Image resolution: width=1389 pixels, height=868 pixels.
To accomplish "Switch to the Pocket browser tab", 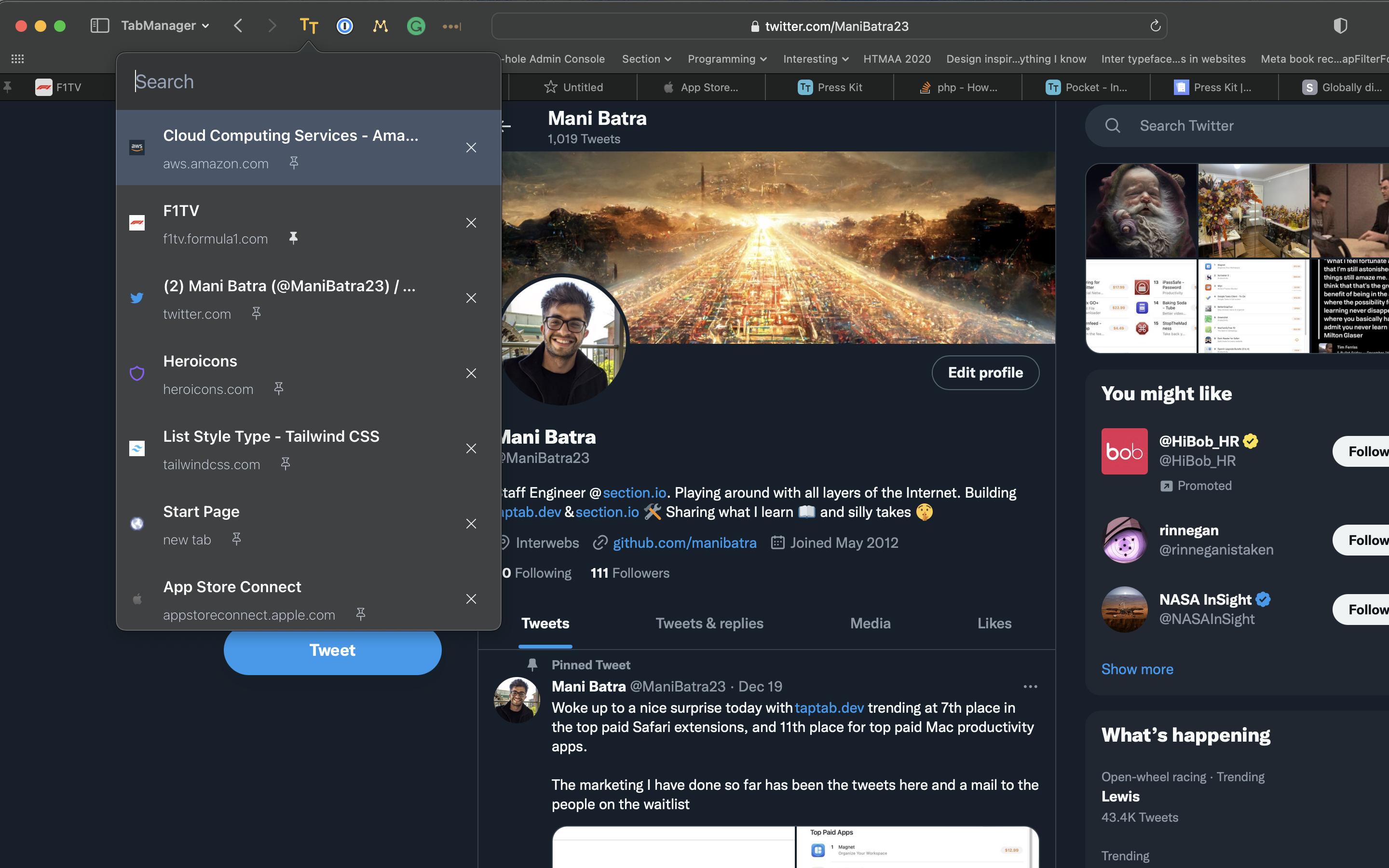I will (1086, 87).
